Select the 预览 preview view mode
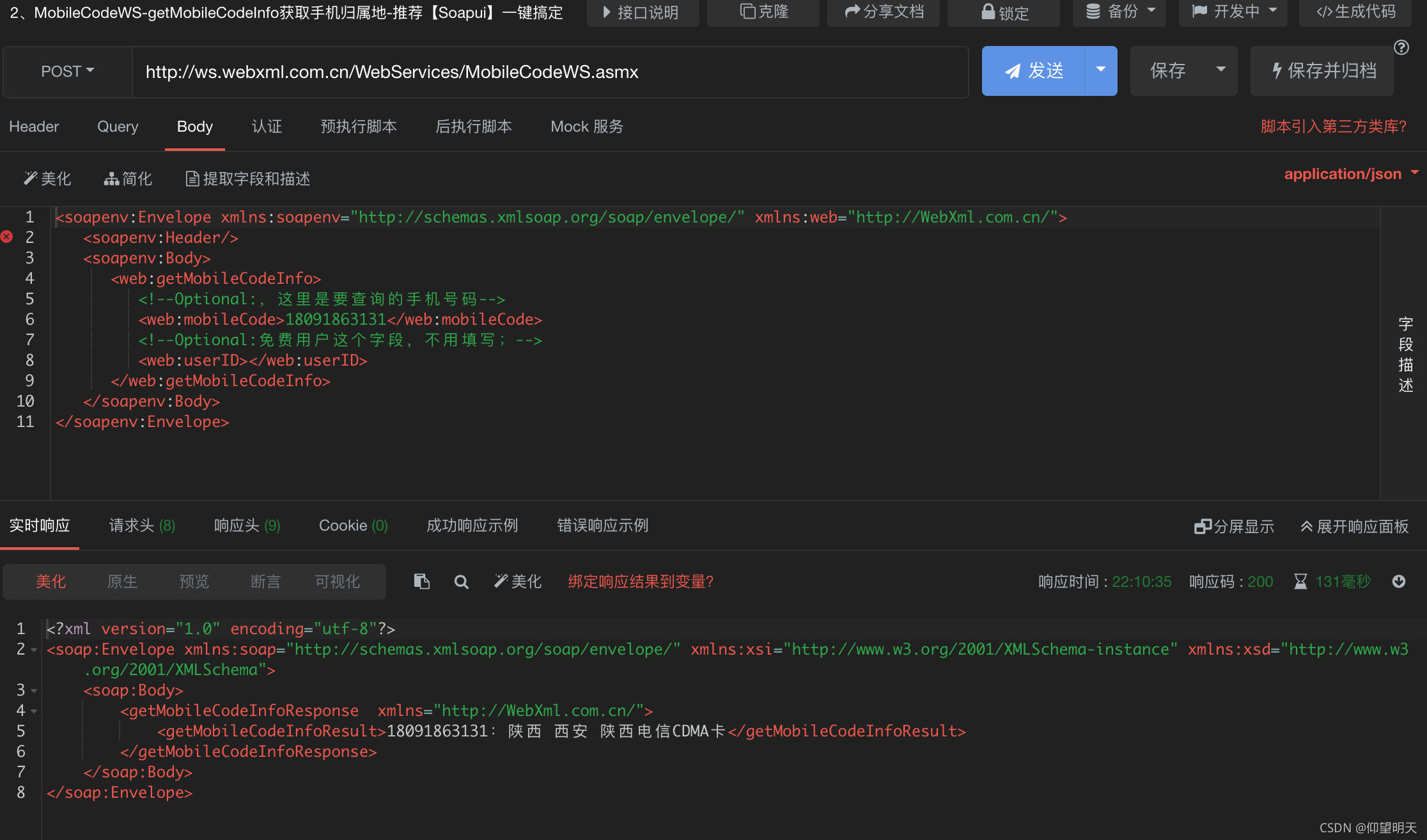Viewport: 1427px width, 840px height. (194, 582)
